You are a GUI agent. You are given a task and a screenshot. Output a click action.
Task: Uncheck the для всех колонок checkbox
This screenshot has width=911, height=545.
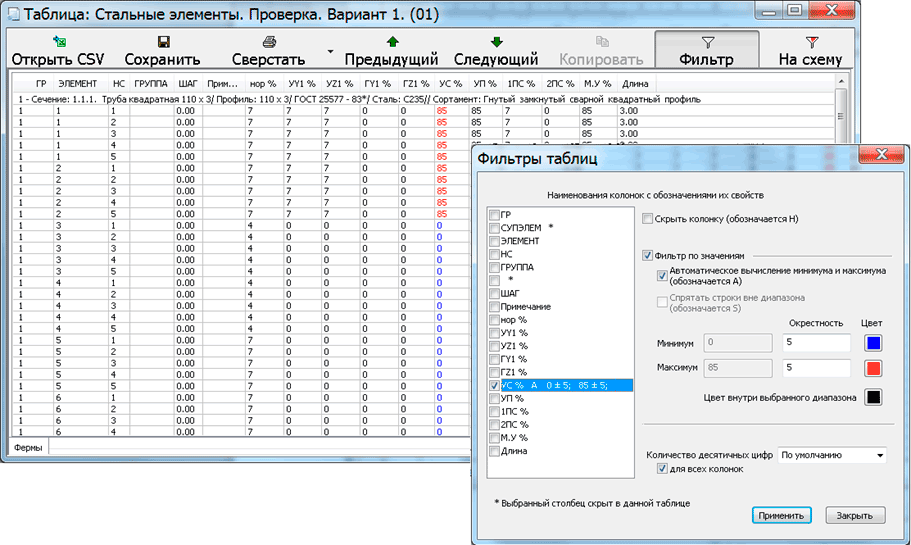[x=662, y=469]
